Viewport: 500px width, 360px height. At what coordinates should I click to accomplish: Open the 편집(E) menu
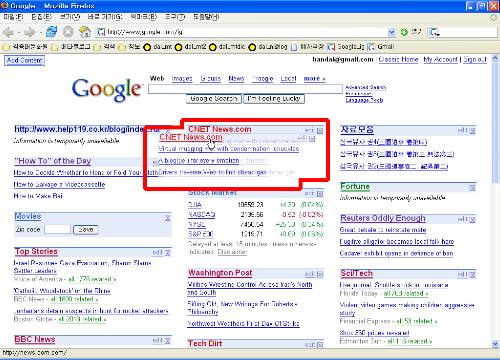click(42, 17)
